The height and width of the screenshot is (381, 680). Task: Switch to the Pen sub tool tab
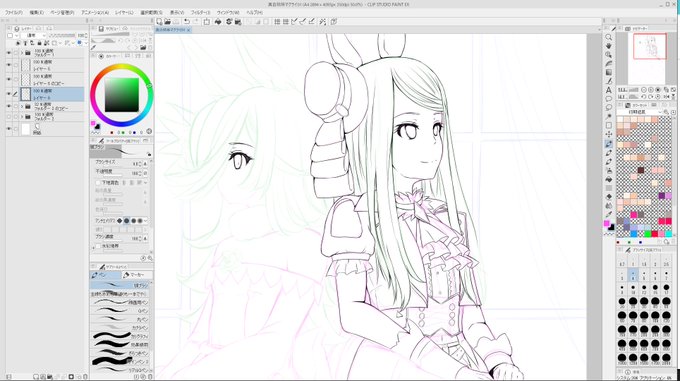click(x=105, y=275)
